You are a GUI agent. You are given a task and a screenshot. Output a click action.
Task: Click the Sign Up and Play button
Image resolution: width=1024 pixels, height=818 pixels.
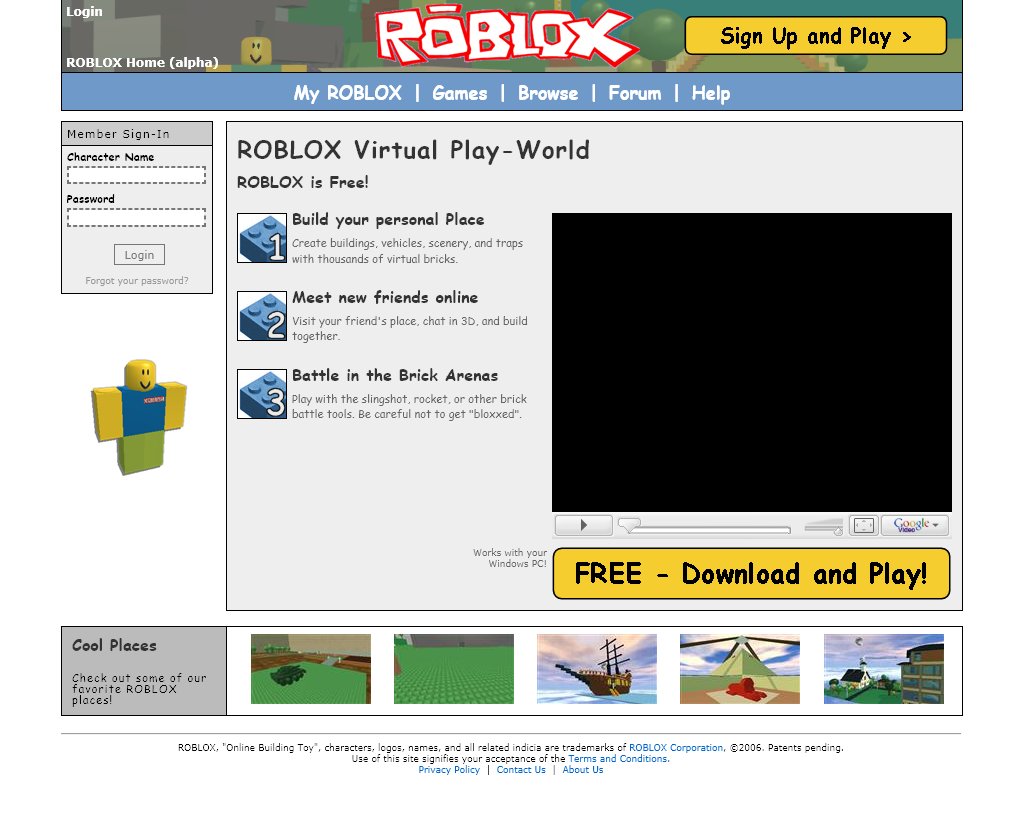pyautogui.click(x=816, y=36)
